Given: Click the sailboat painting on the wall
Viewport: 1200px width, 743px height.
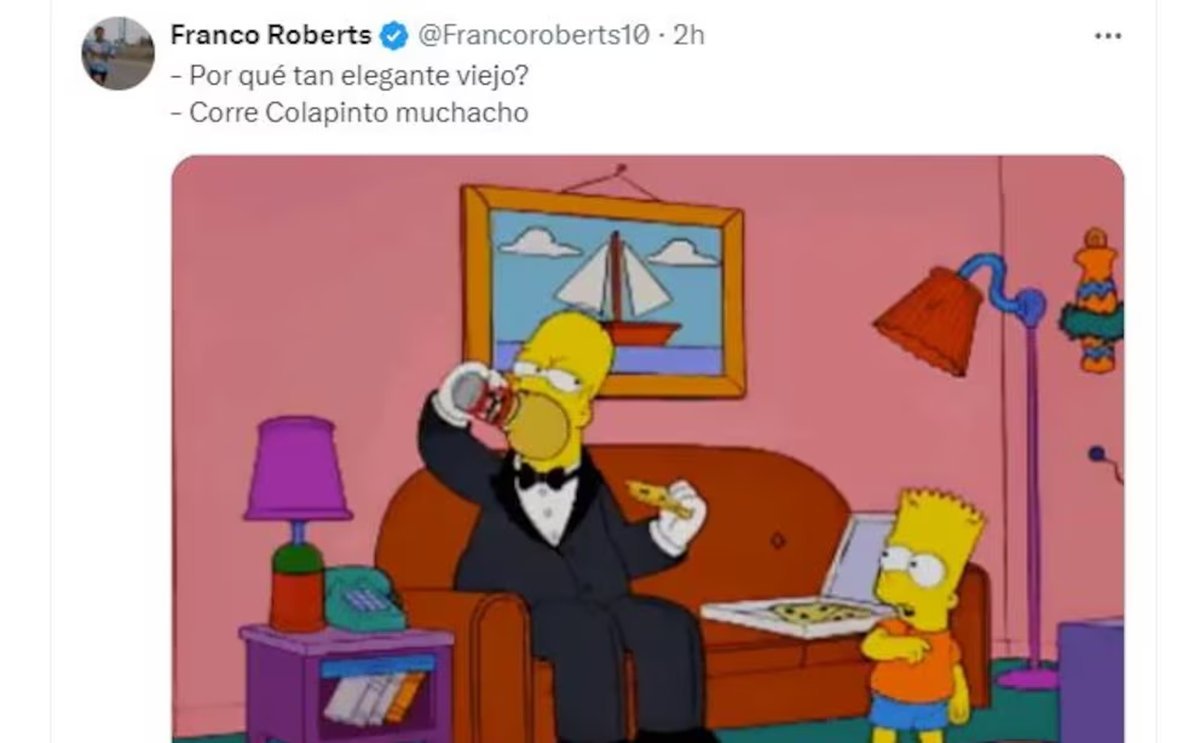Looking at the screenshot, I should click(x=603, y=291).
